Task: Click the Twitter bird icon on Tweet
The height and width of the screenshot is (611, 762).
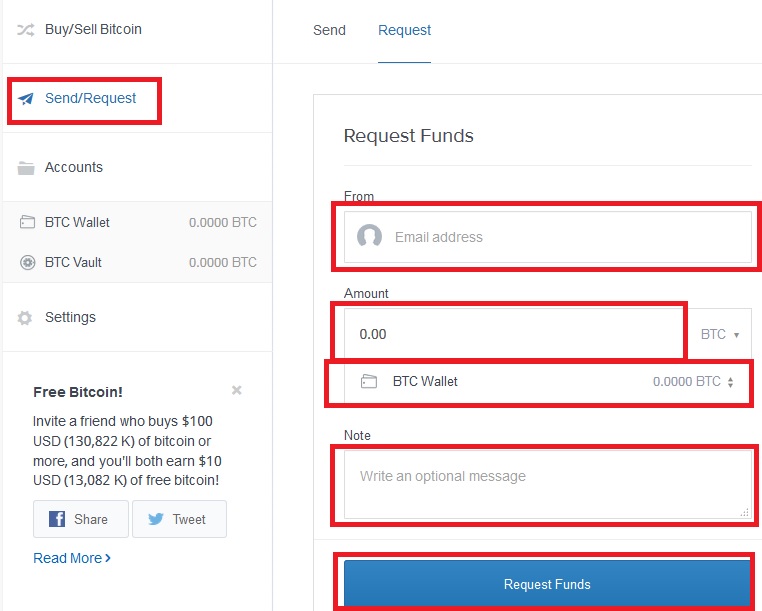Action: coord(156,519)
